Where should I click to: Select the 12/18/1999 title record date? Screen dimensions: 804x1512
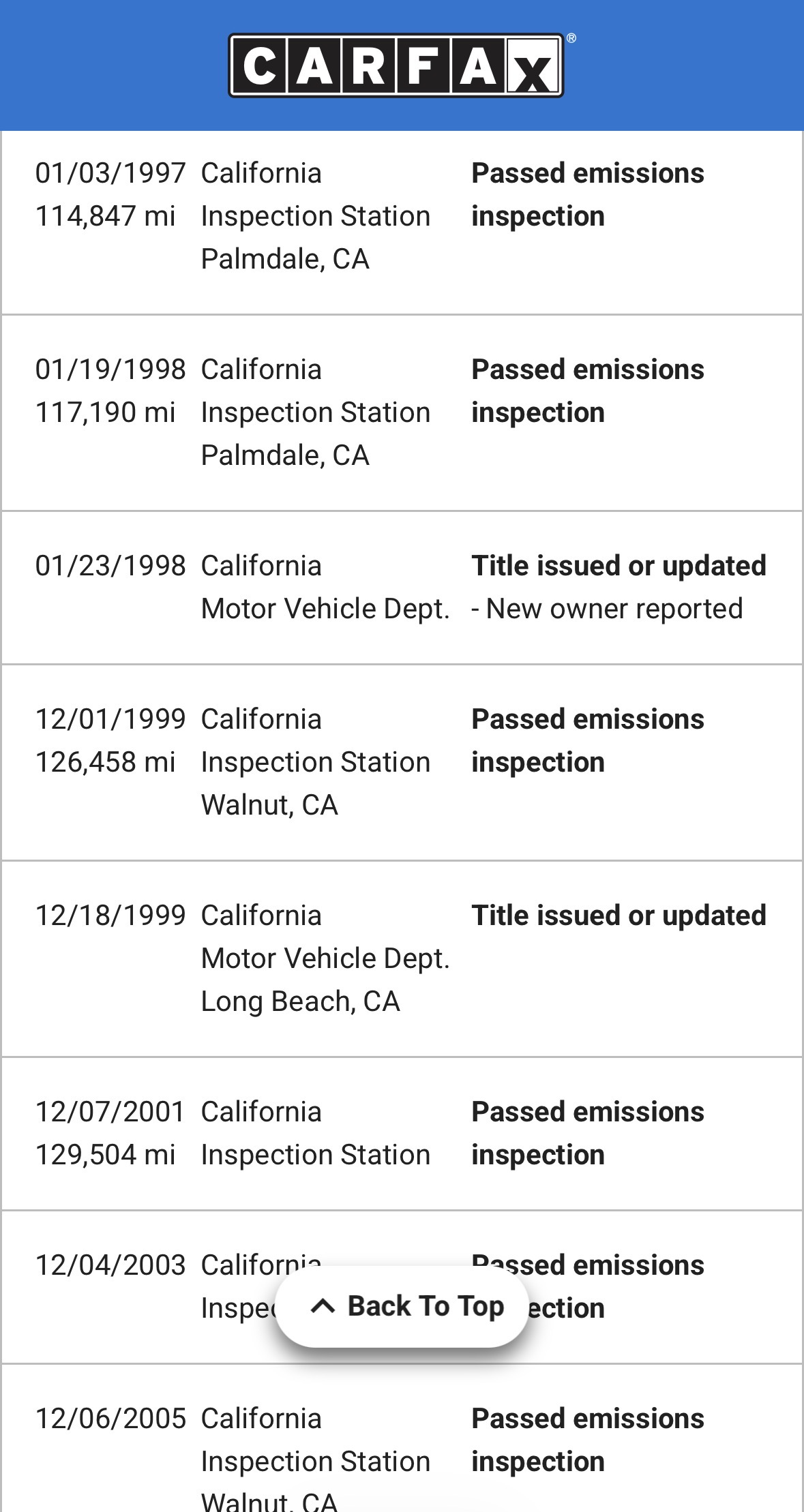tap(110, 916)
